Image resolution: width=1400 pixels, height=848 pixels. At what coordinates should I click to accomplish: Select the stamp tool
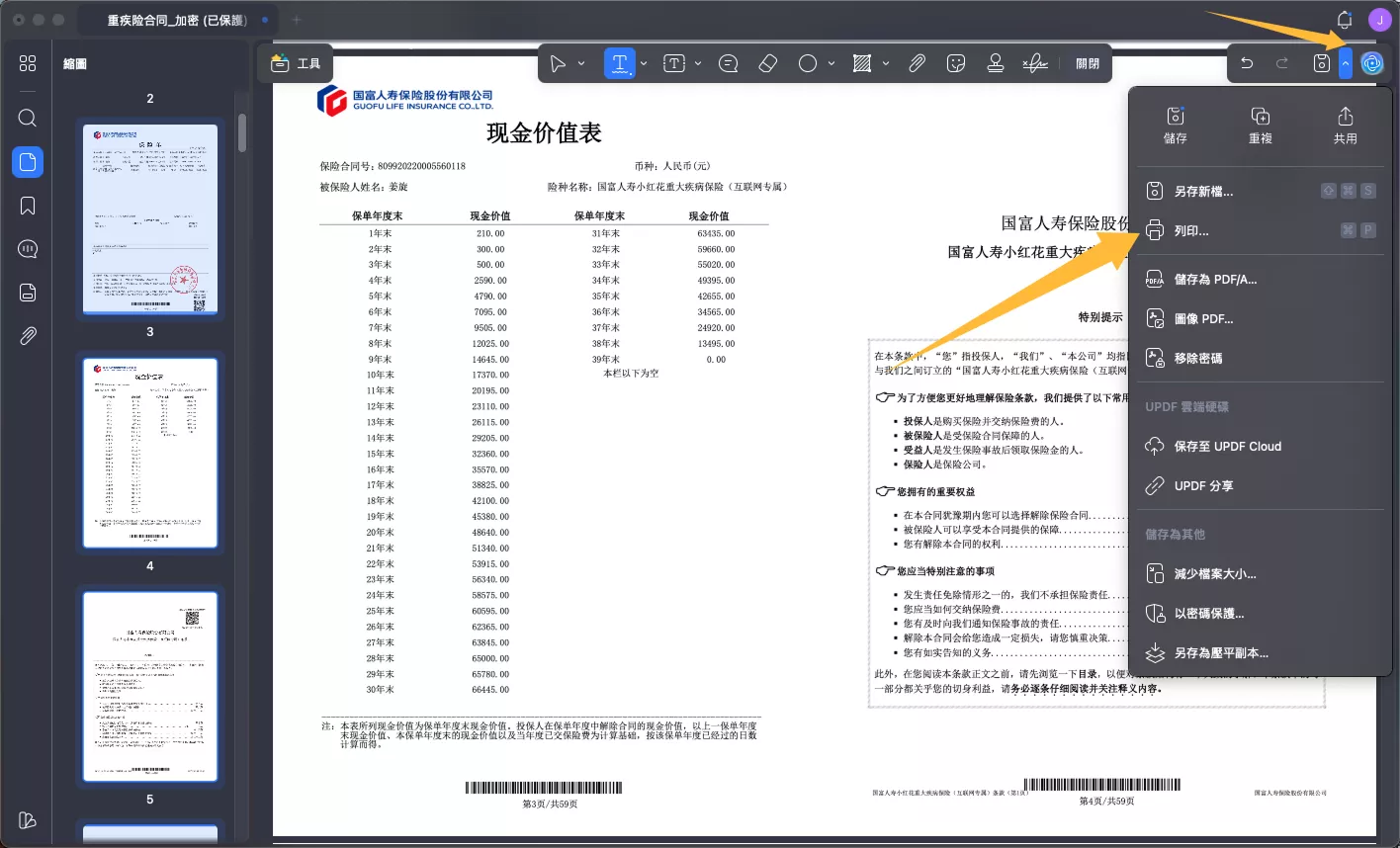pyautogui.click(x=996, y=63)
